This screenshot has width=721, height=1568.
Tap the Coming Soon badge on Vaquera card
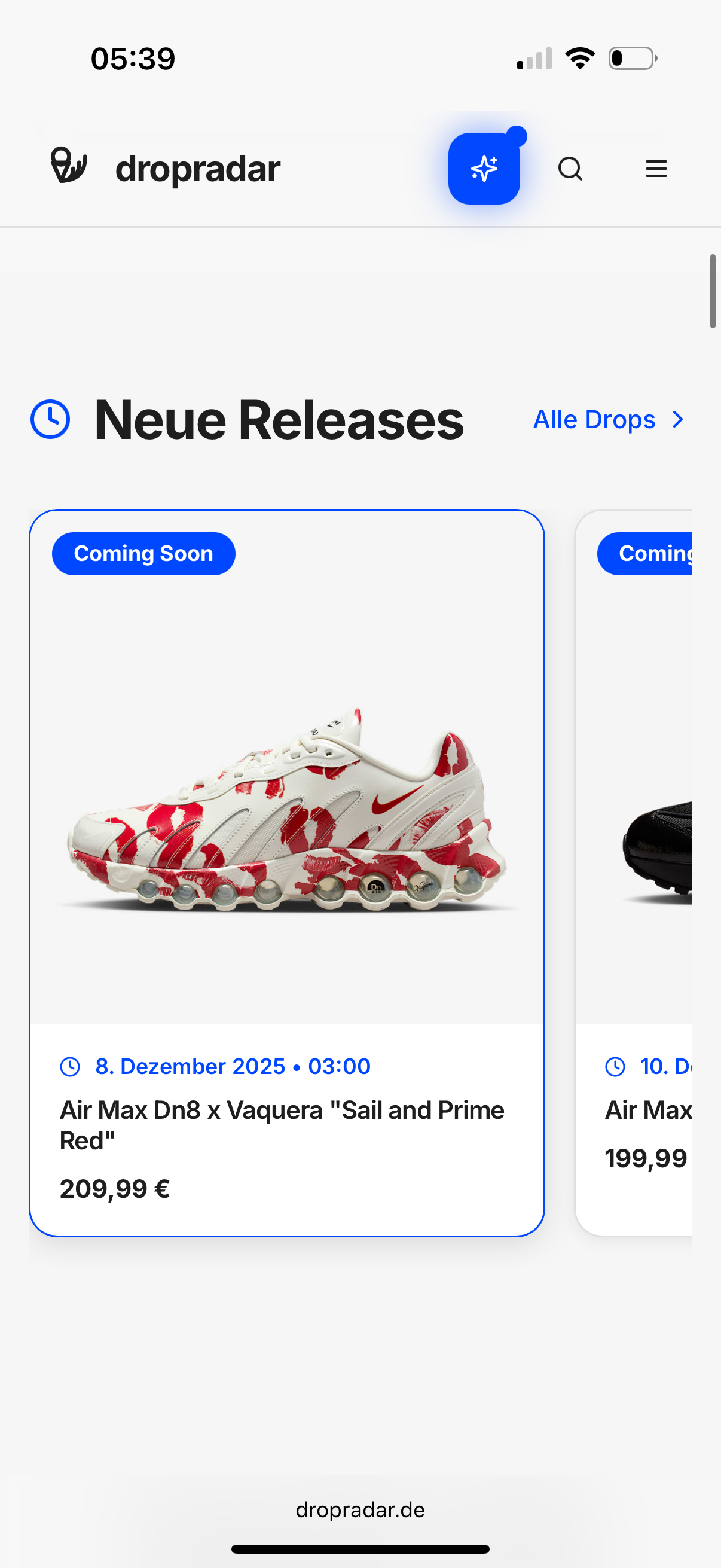[x=143, y=553]
